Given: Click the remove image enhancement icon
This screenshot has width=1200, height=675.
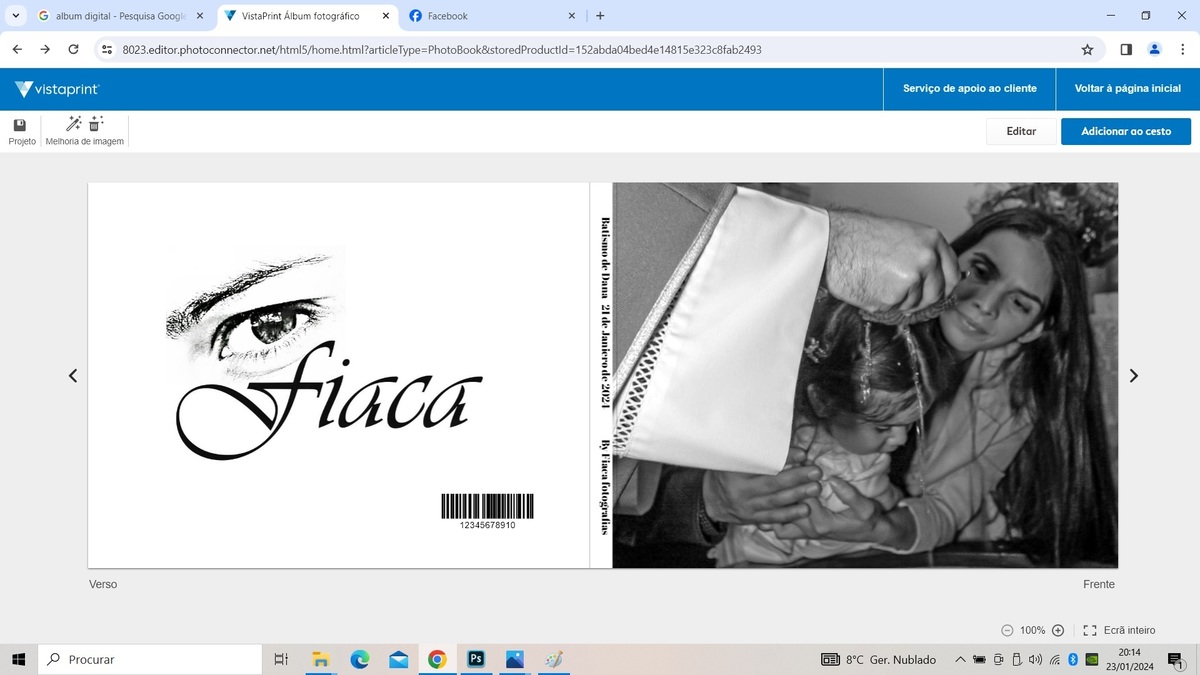Looking at the screenshot, I should pos(96,124).
